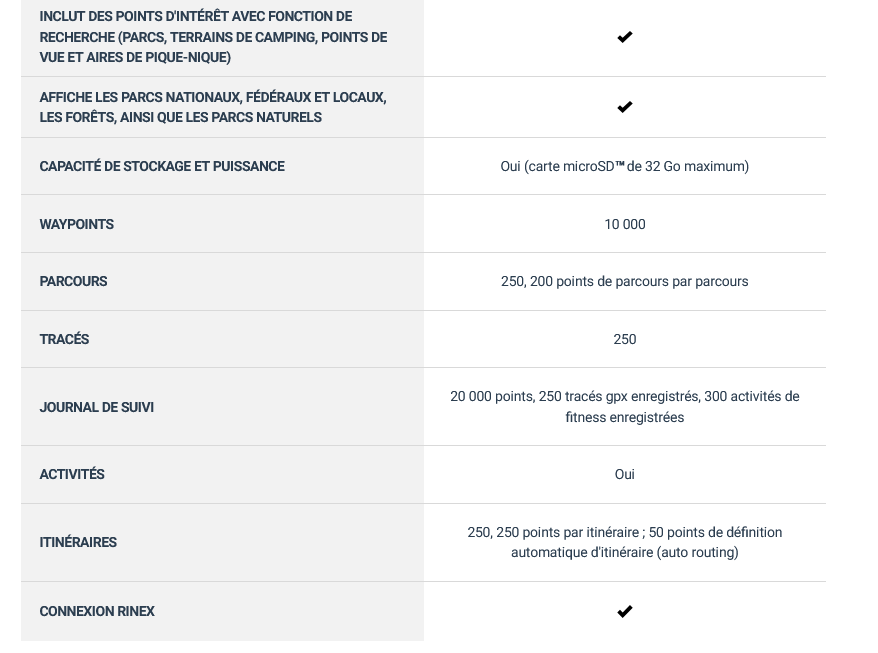Select the Activités row label
Image resolution: width=878 pixels, height=653 pixels.
click(72, 474)
